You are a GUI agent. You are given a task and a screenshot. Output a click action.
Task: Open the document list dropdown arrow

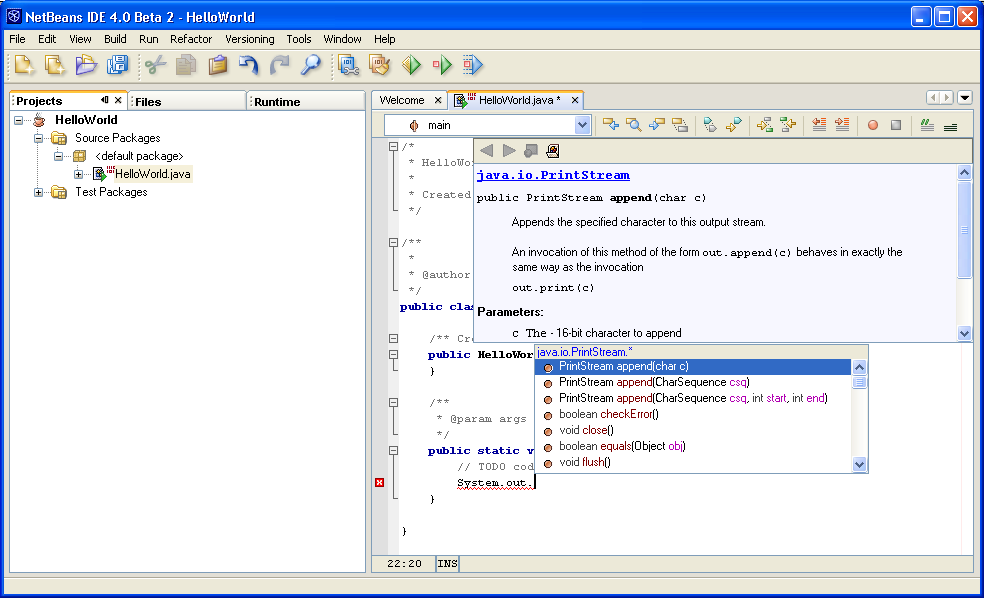(965, 97)
